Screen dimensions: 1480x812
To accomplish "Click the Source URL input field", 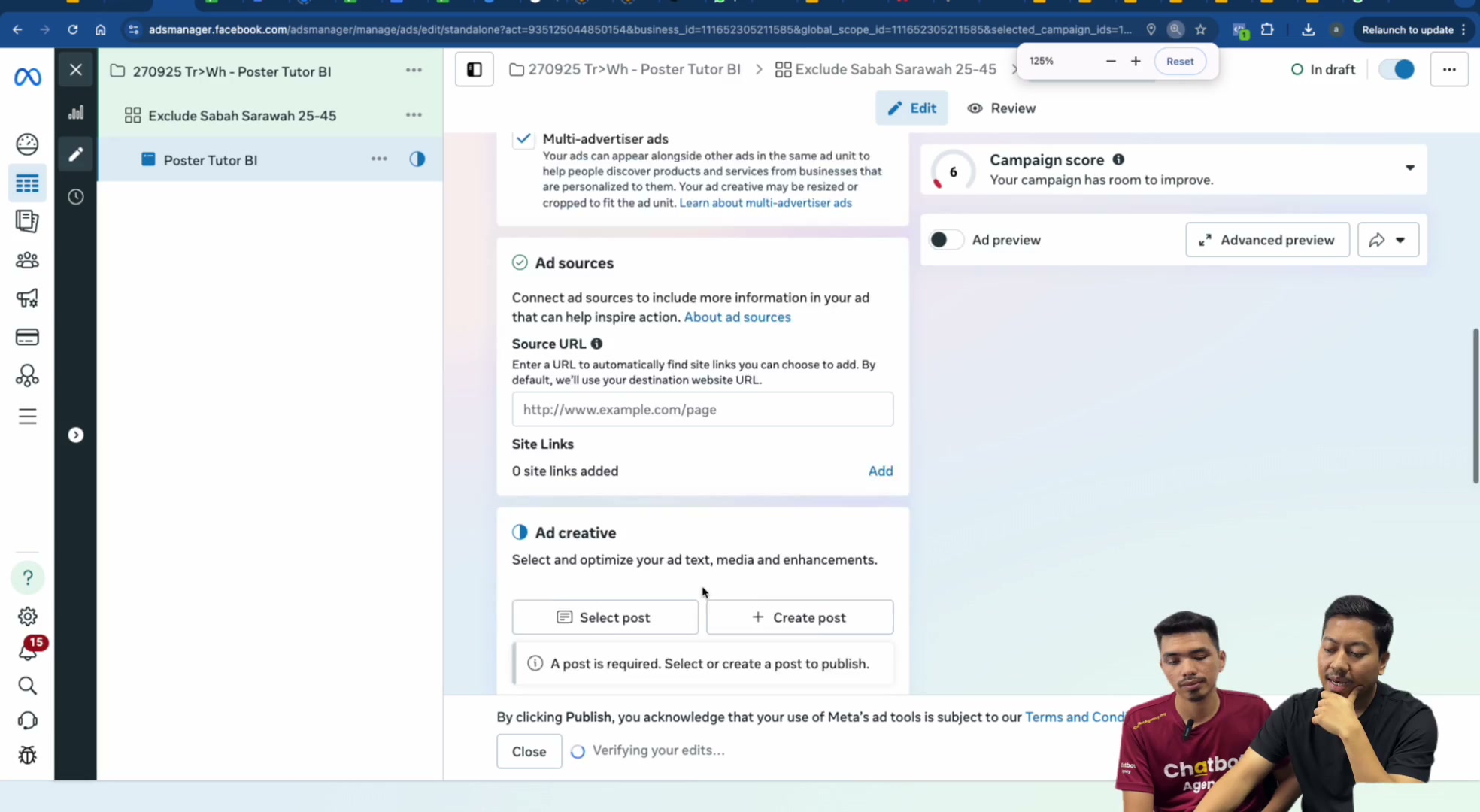I will pos(702,410).
